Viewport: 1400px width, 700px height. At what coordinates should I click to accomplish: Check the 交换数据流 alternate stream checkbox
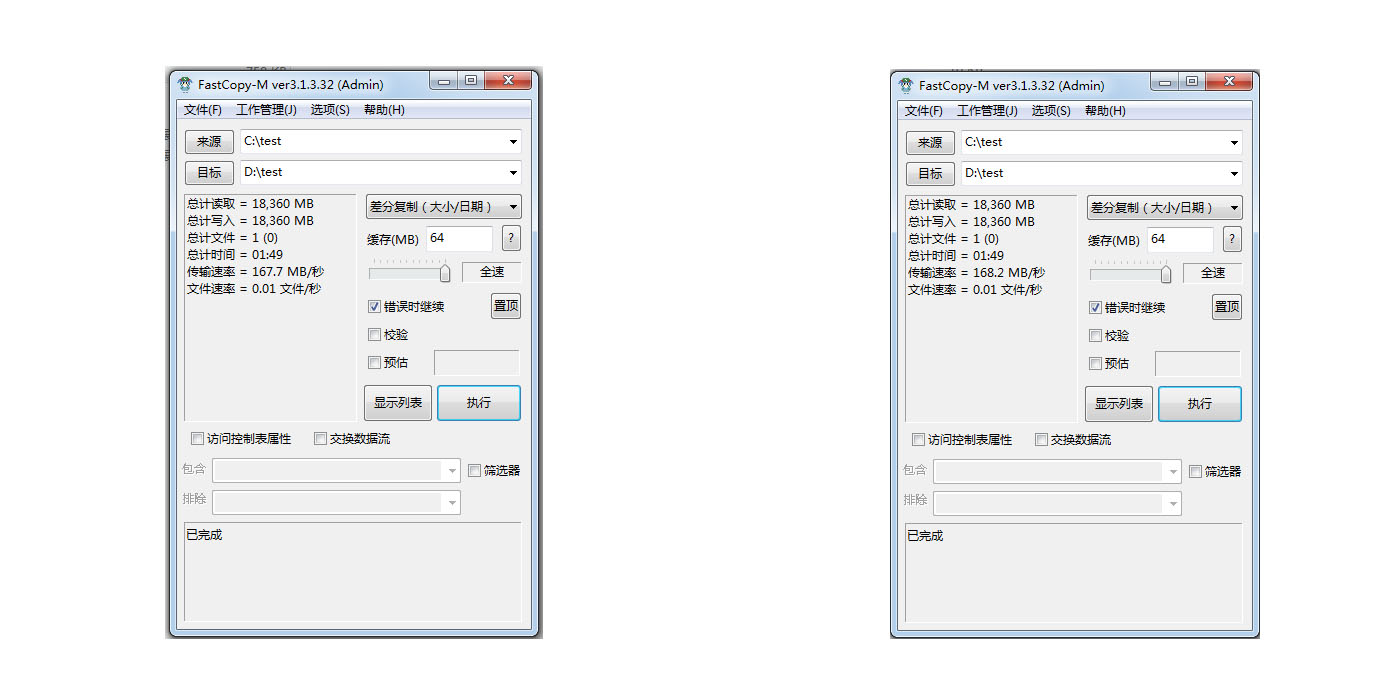coord(321,438)
